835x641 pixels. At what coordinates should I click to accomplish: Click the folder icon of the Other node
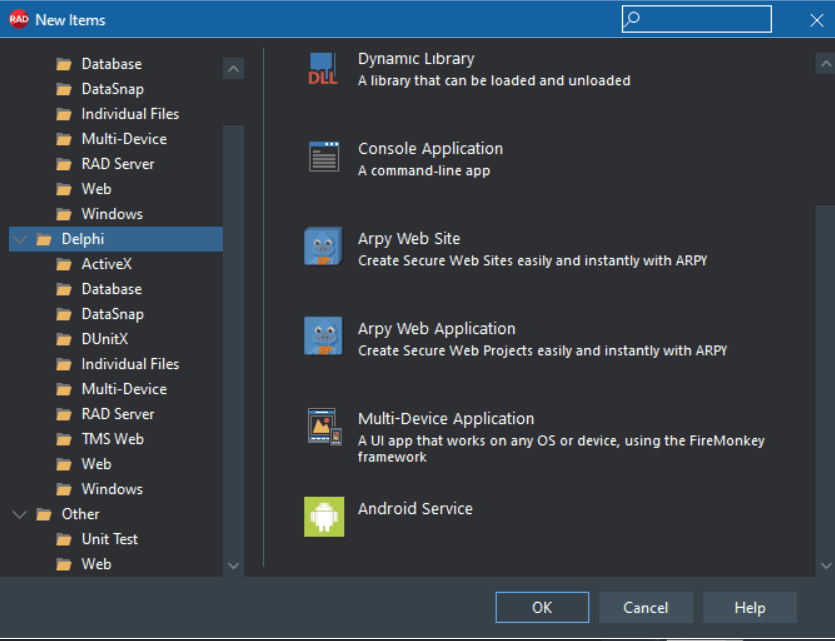click(44, 515)
